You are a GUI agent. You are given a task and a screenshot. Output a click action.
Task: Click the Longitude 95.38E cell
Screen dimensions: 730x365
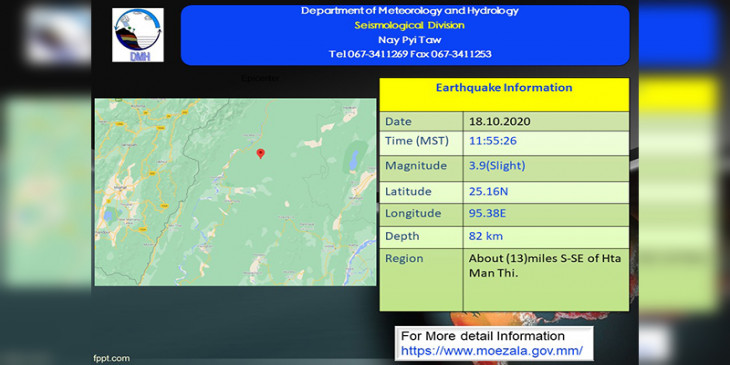pyautogui.click(x=546, y=215)
